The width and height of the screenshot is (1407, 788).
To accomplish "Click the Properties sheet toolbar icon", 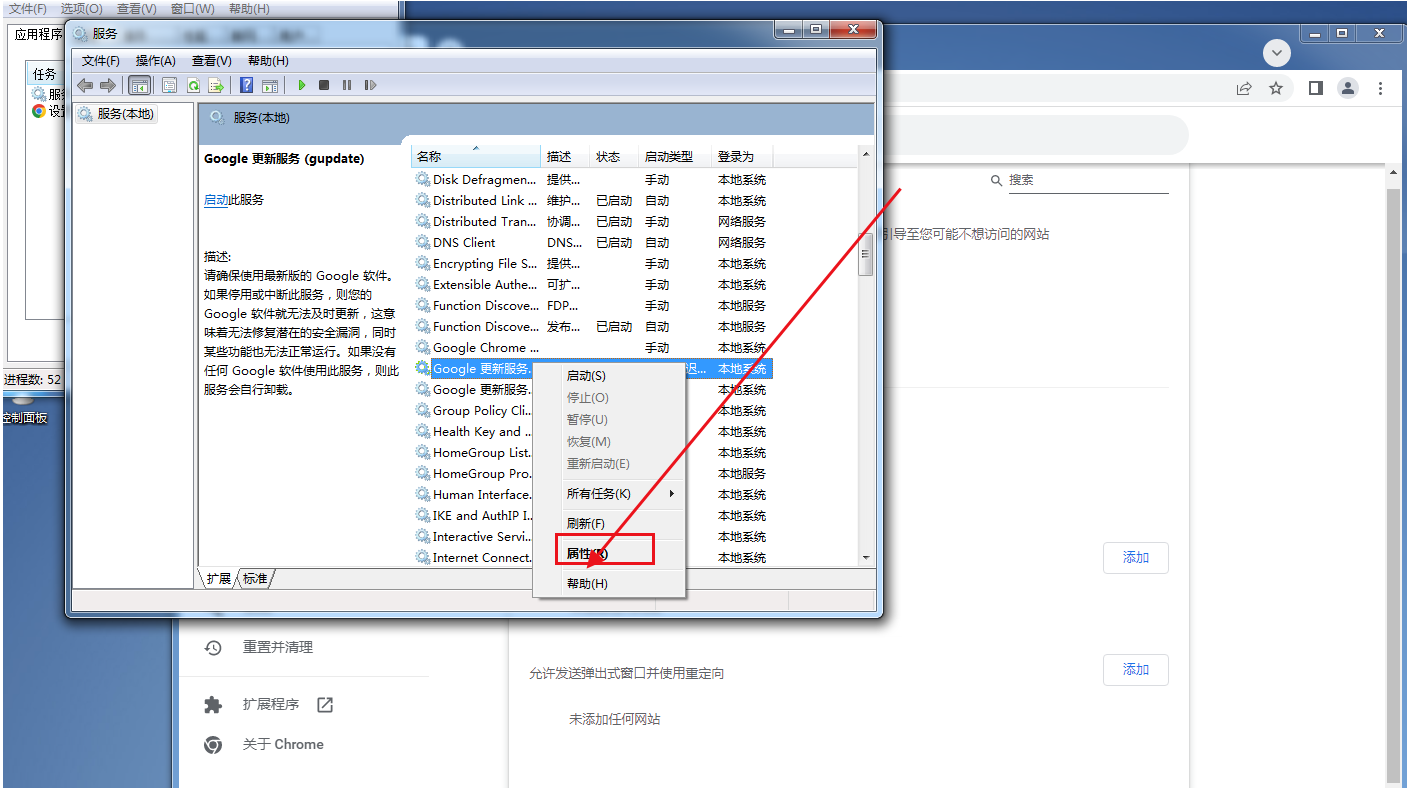I will pos(169,85).
